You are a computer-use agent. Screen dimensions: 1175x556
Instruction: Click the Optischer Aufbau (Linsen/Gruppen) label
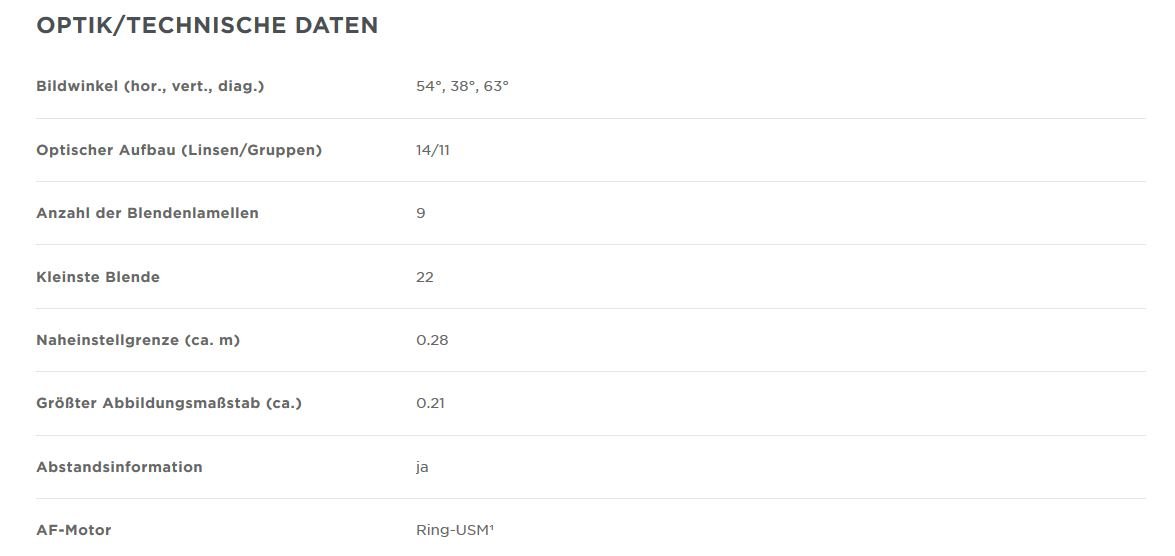pos(179,150)
